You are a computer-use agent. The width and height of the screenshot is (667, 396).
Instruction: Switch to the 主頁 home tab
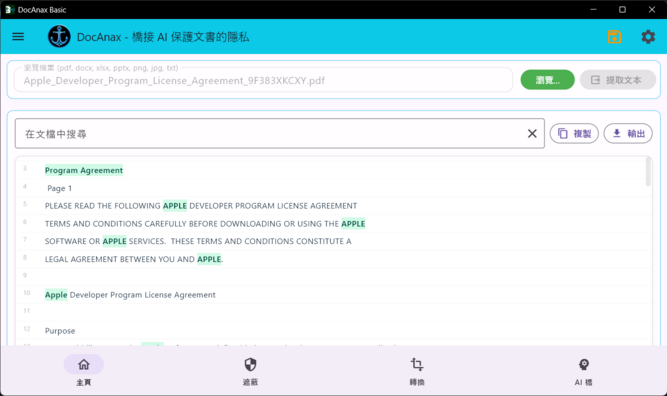(84, 371)
